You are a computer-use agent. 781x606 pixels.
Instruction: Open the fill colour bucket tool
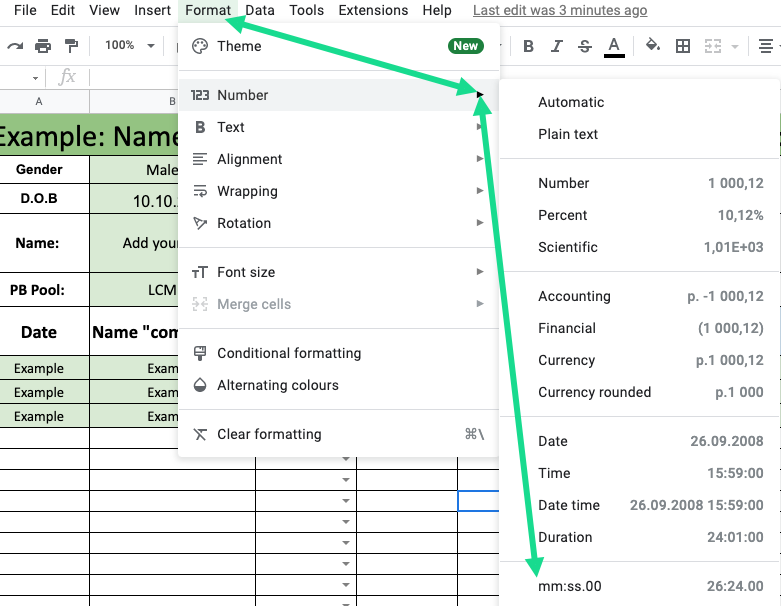(653, 46)
